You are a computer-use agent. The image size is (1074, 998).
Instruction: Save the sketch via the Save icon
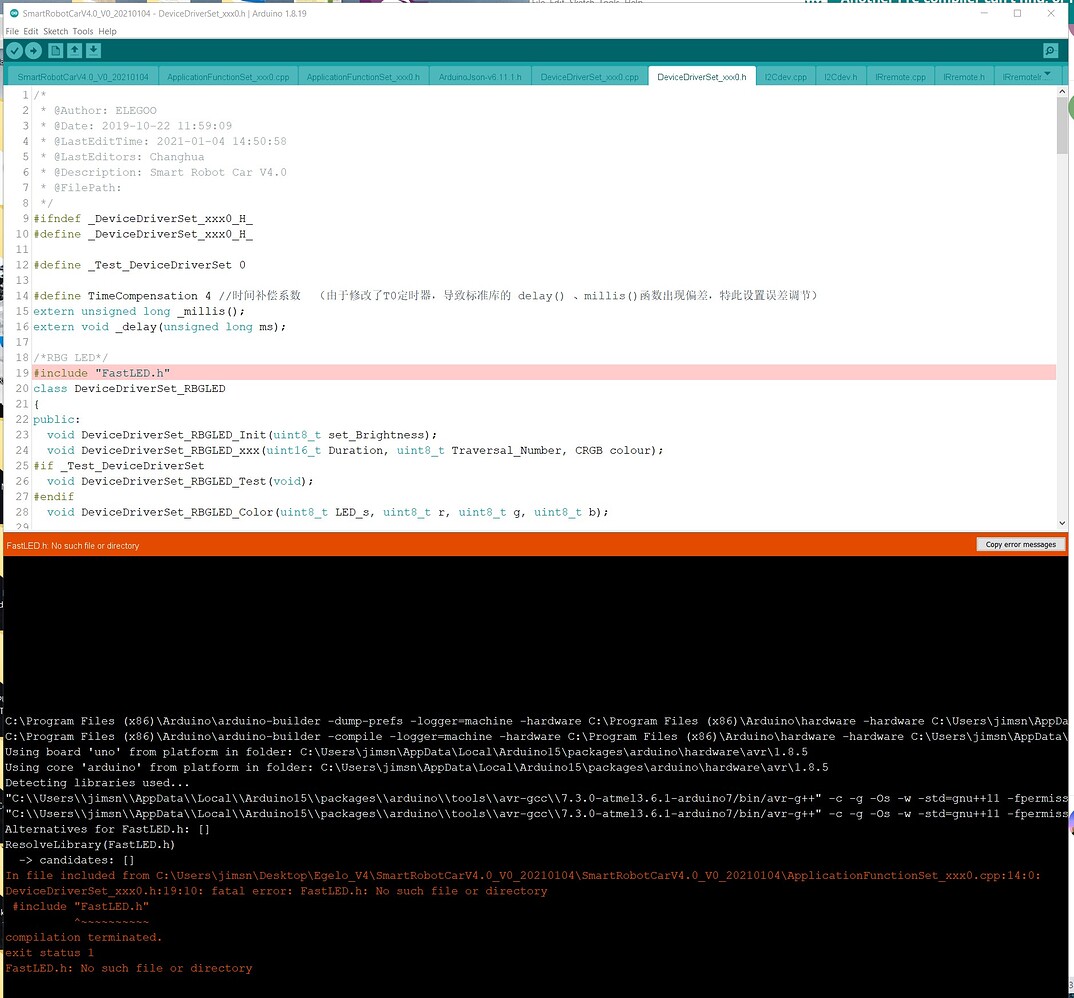click(92, 50)
